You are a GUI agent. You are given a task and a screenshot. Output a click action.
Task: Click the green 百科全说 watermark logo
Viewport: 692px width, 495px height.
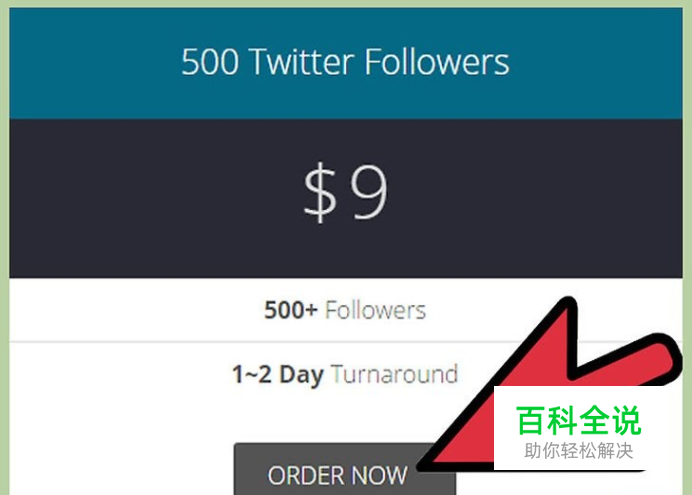[x=578, y=420]
